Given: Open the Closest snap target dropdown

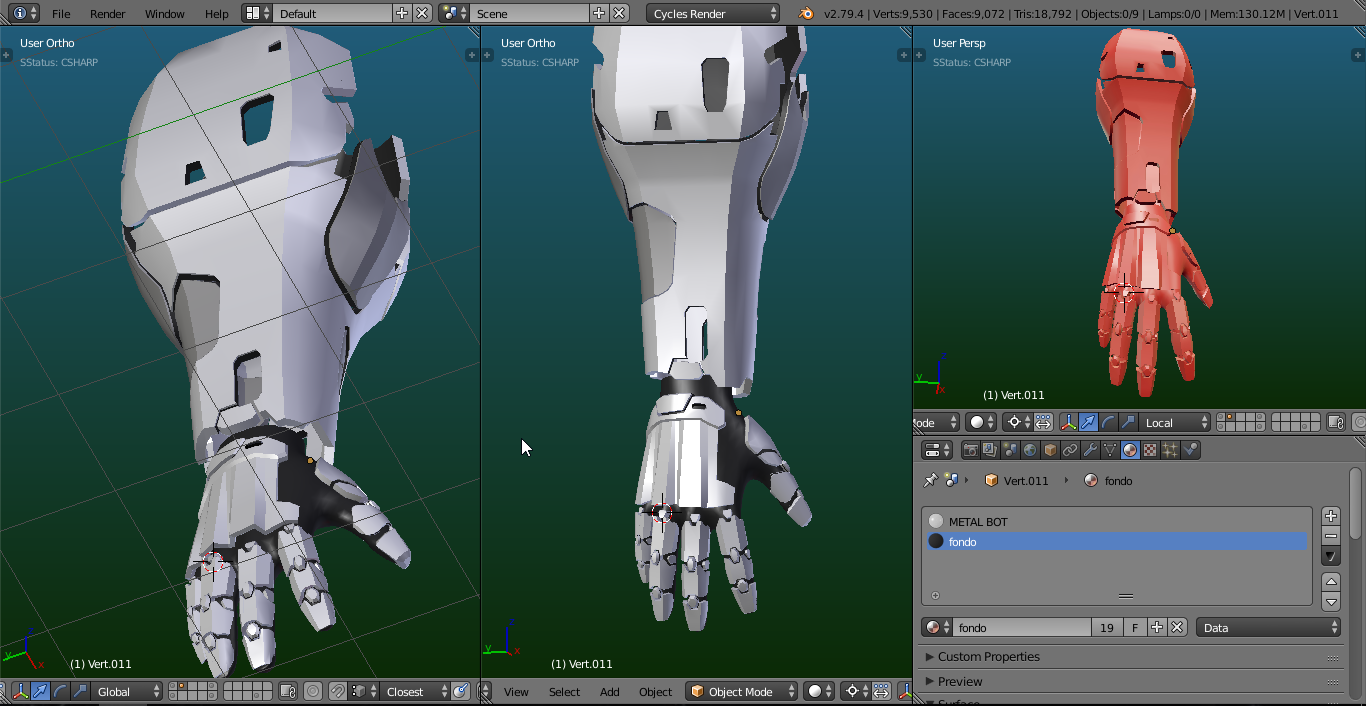Looking at the screenshot, I should tap(415, 691).
